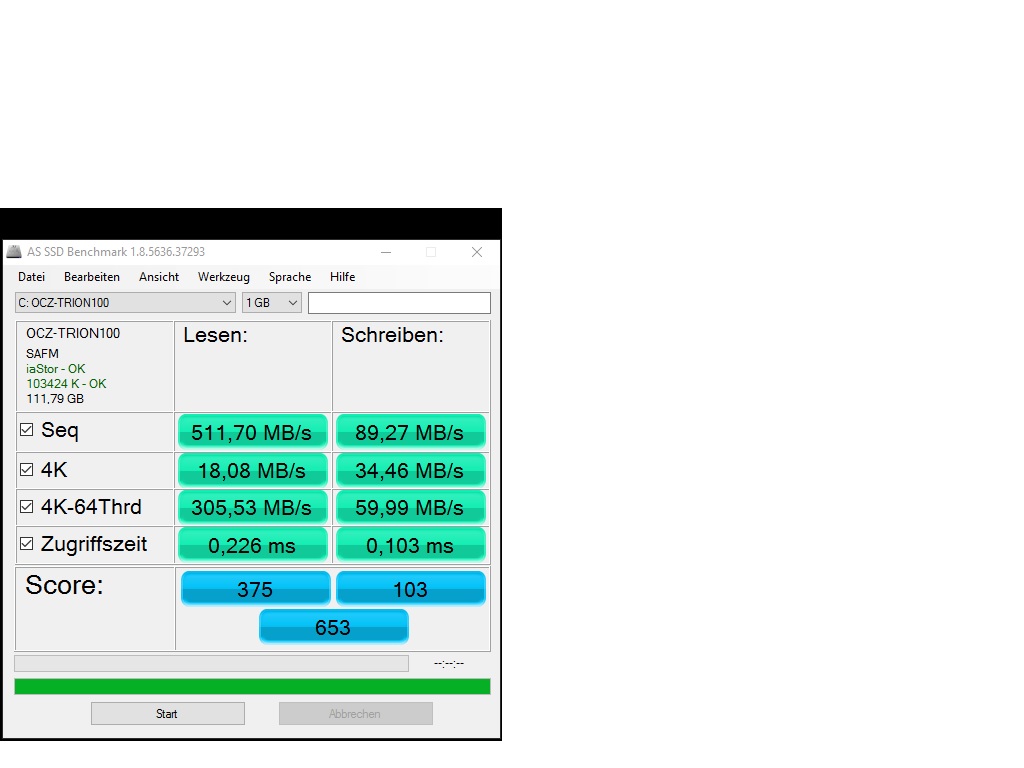The image size is (1024, 768).
Task: Click the 103424 K - OK alignment text
Action: [66, 384]
